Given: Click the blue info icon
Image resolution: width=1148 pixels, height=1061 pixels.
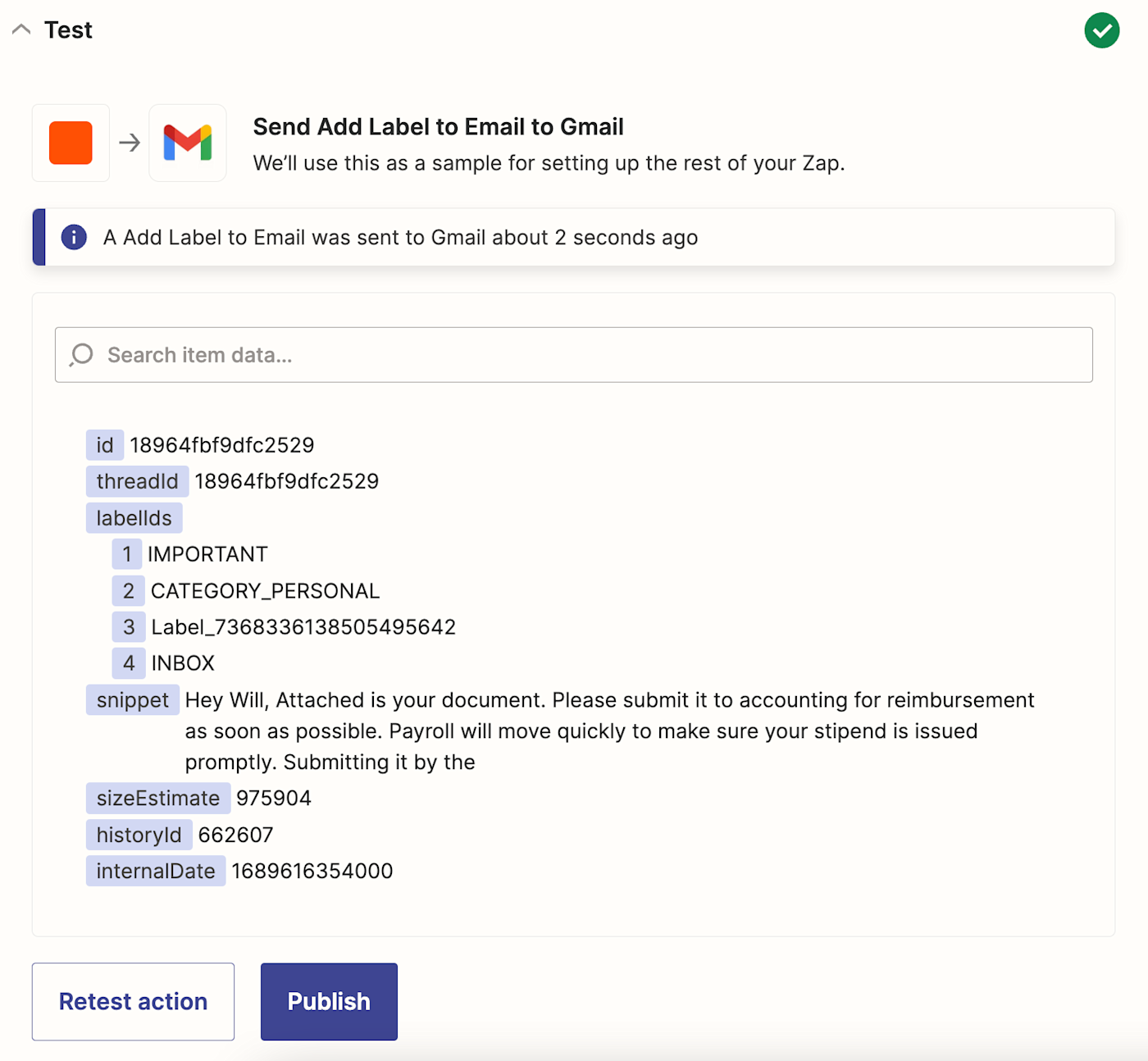Looking at the screenshot, I should click(74, 238).
